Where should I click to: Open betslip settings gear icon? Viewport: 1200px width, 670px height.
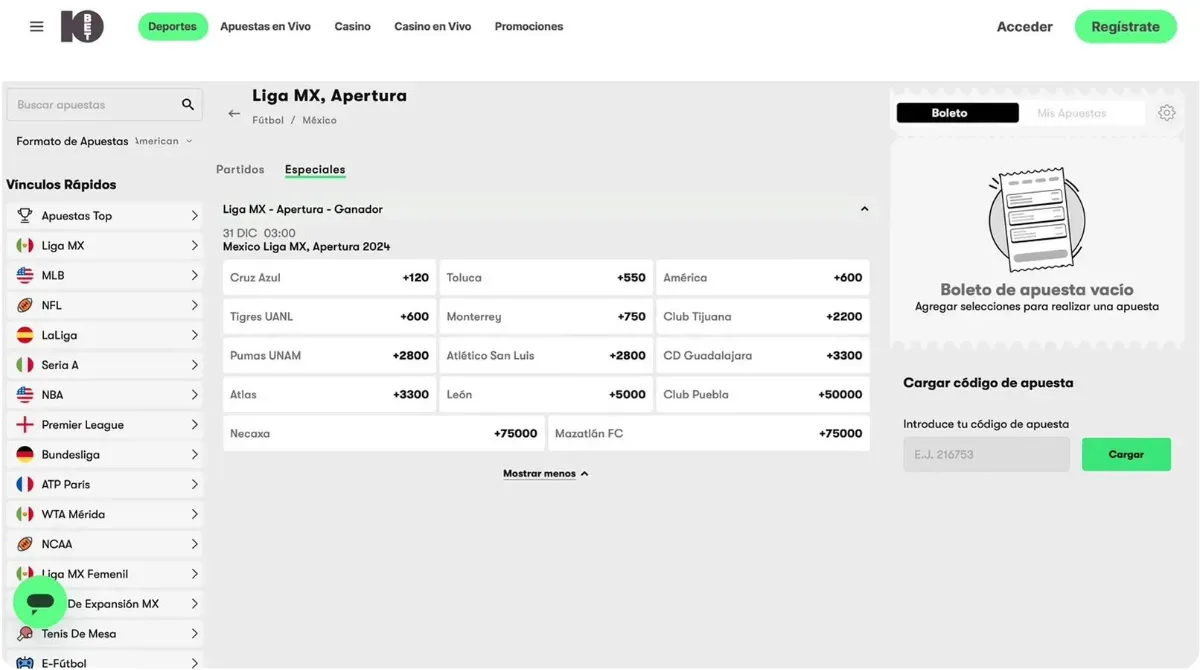click(1167, 113)
